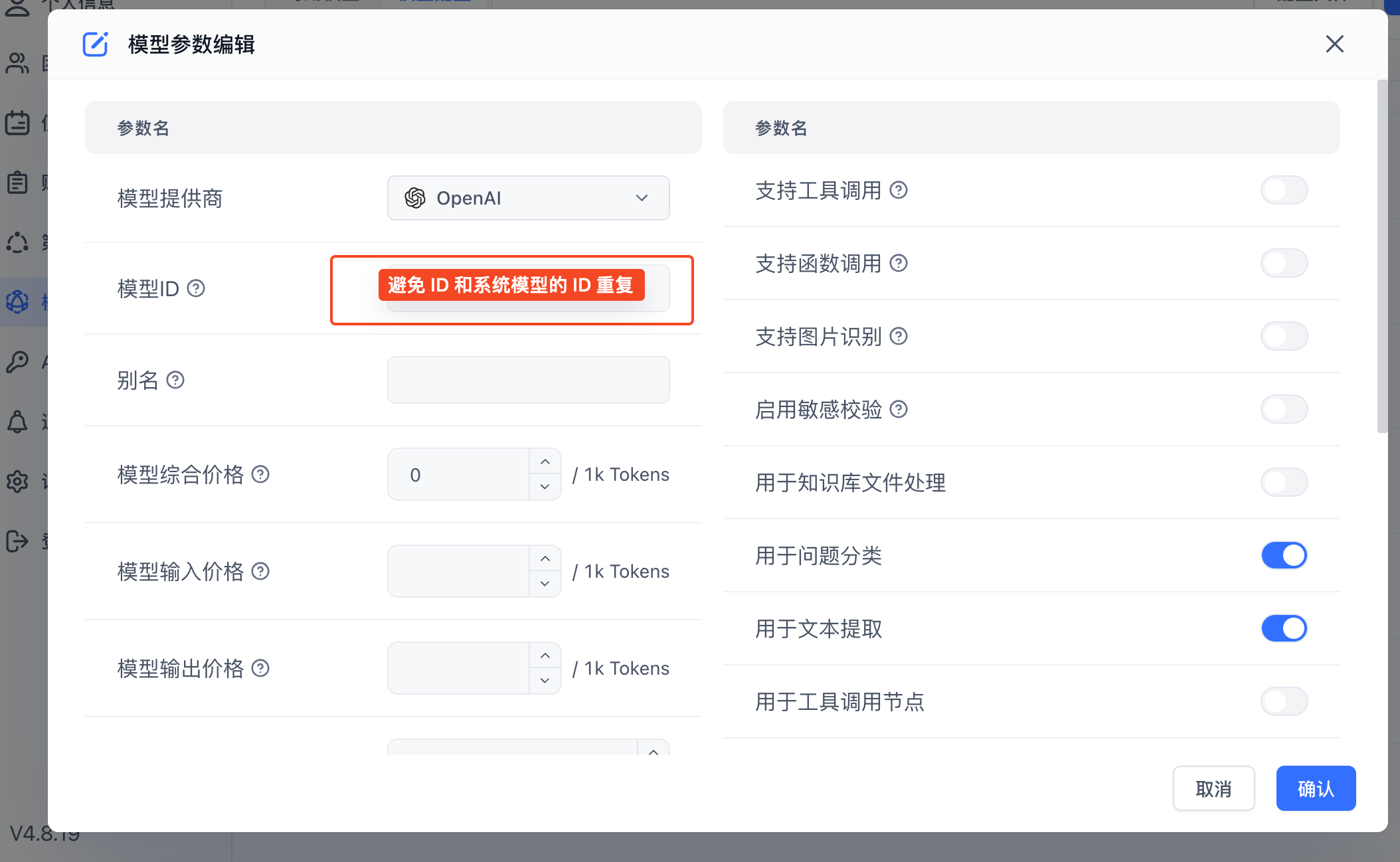Click help icon beside 支持函数调用
This screenshot has height=862, width=1400.
[x=899, y=264]
